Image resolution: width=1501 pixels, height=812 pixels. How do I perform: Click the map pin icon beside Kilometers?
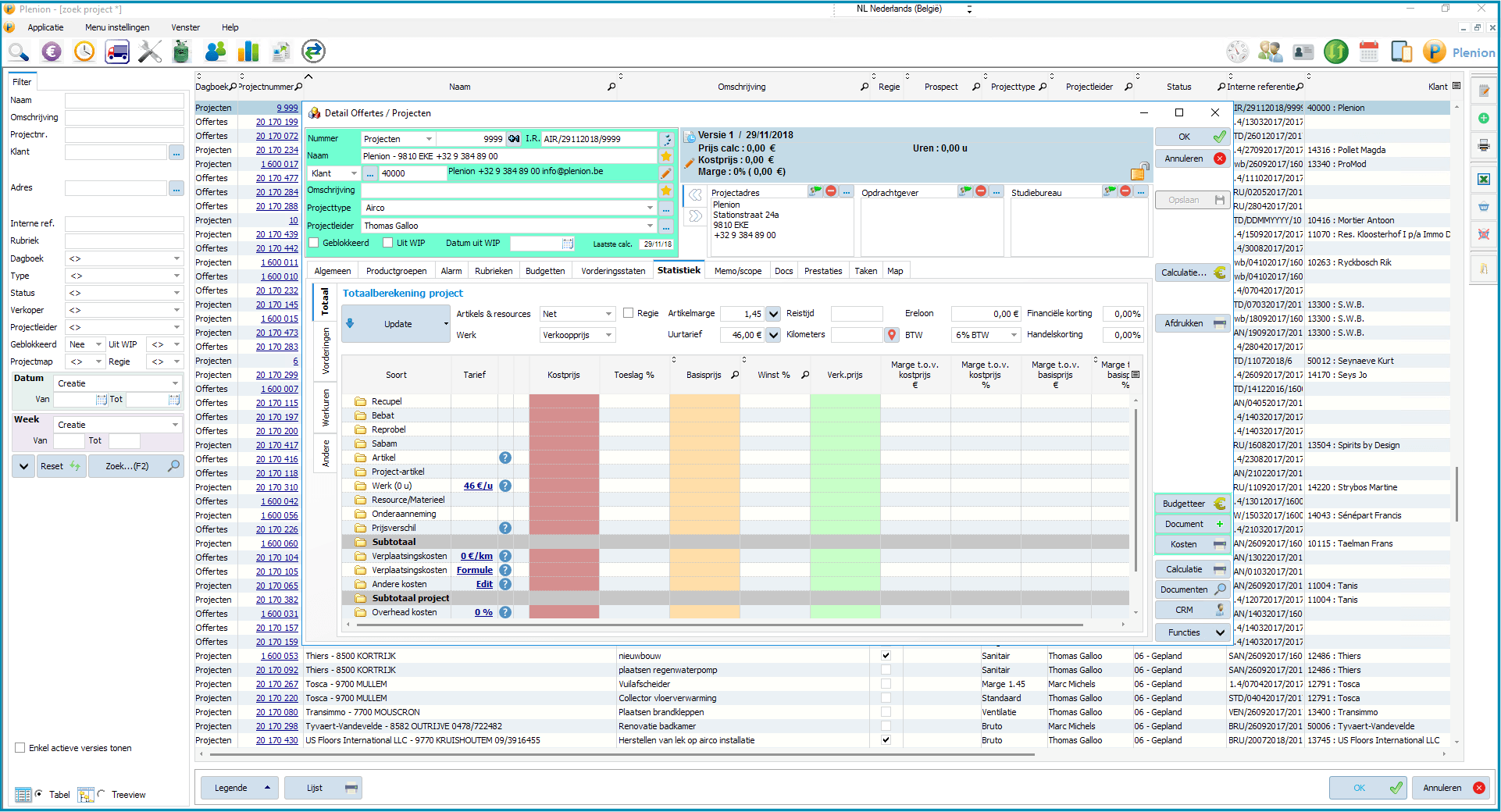892,335
